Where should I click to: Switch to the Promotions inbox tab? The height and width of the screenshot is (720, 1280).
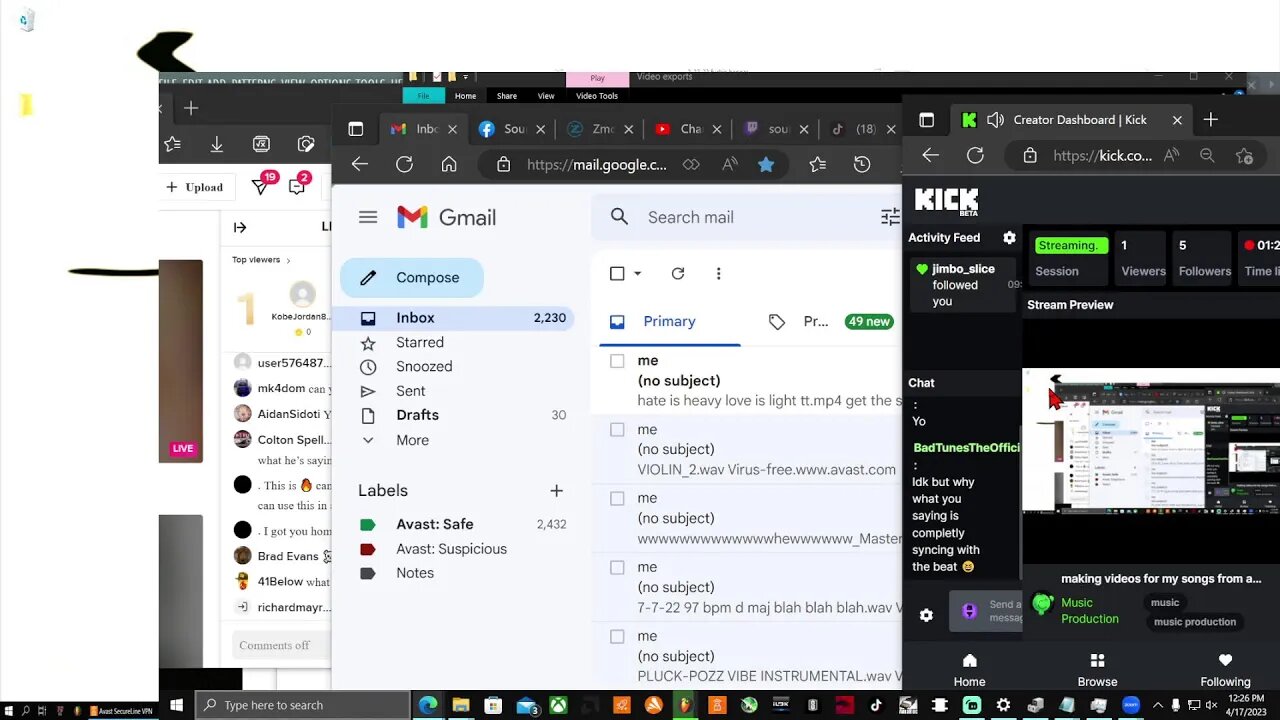click(x=828, y=321)
